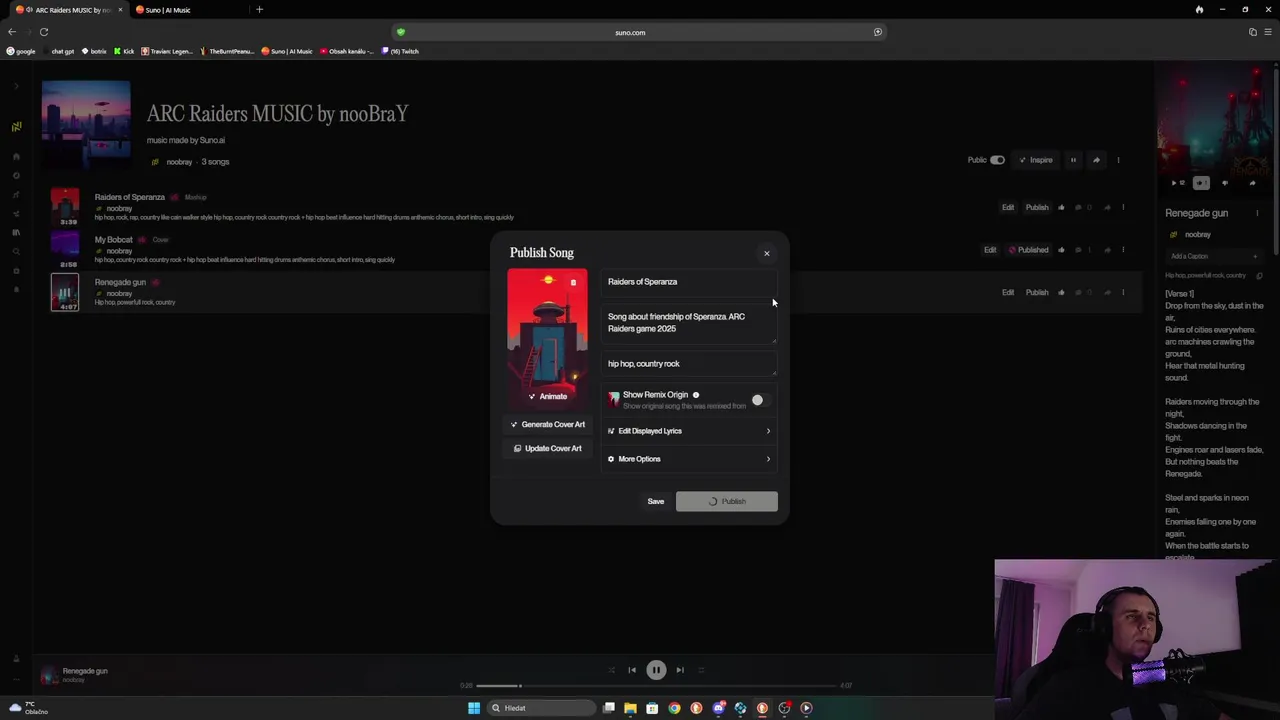Edit the Raiders of Speranza song

(x=1008, y=208)
